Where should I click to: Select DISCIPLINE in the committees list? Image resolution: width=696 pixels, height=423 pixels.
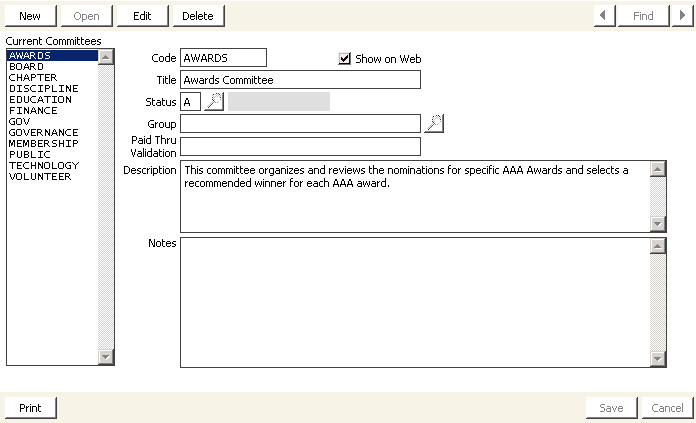click(x=52, y=88)
